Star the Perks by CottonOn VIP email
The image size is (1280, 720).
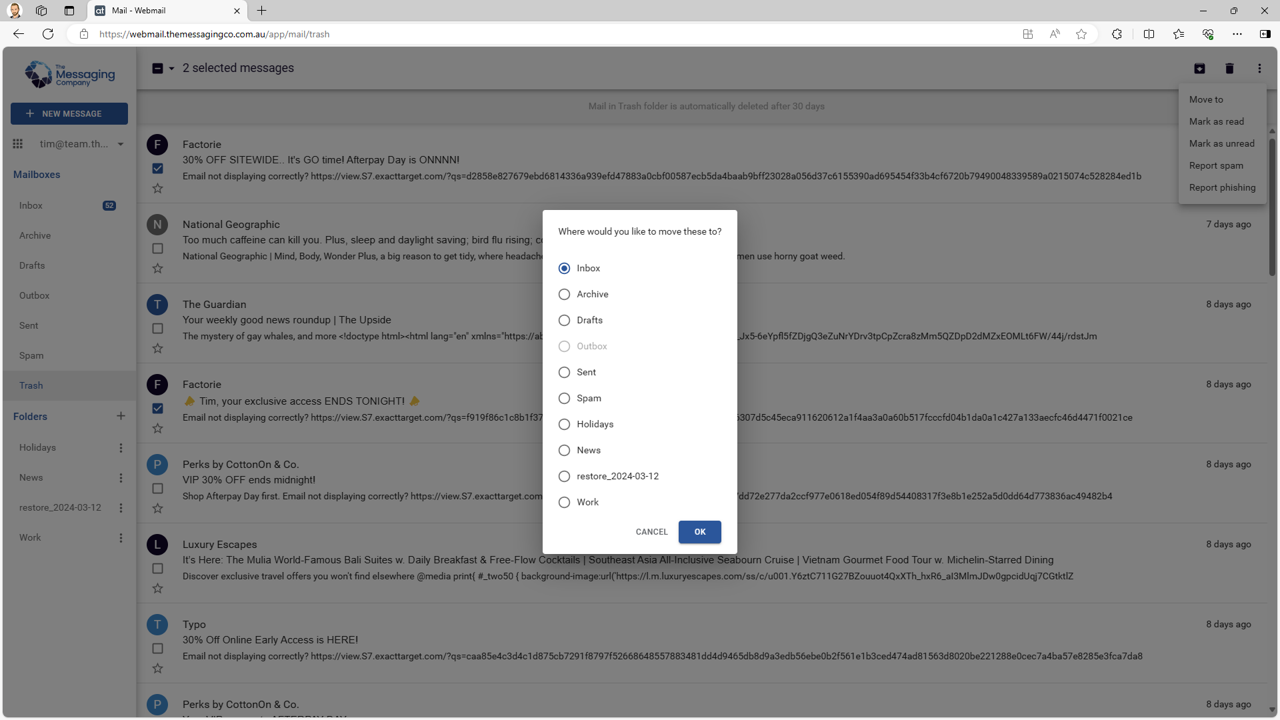157,508
